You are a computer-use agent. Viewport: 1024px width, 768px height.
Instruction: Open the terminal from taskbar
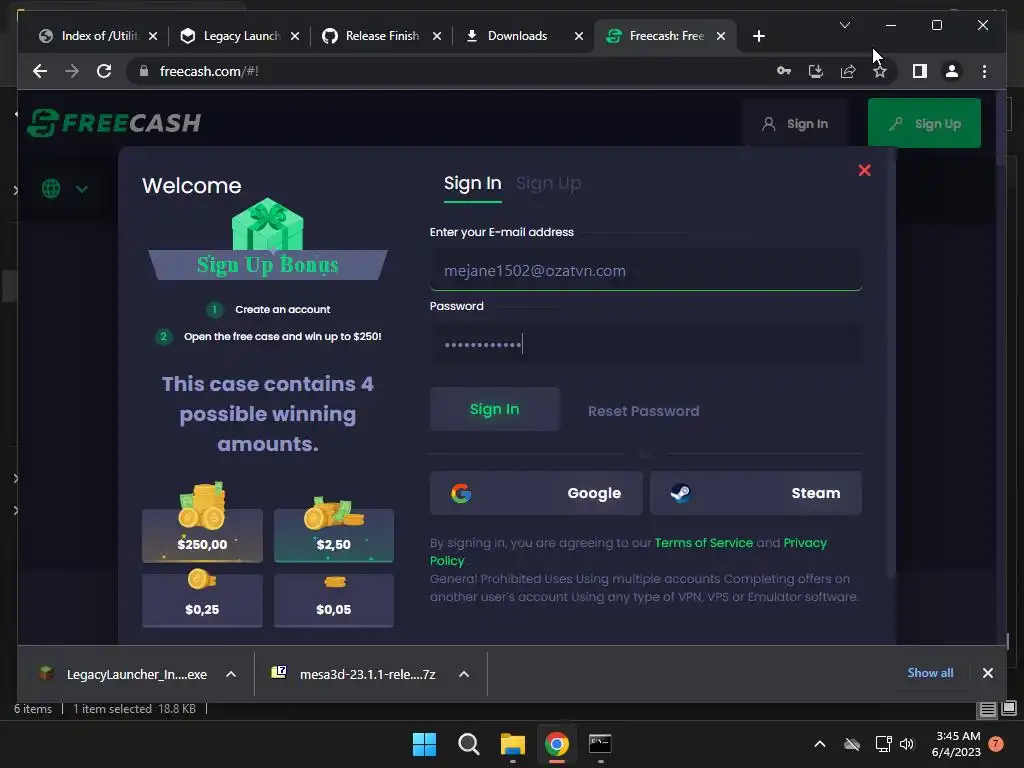point(600,744)
